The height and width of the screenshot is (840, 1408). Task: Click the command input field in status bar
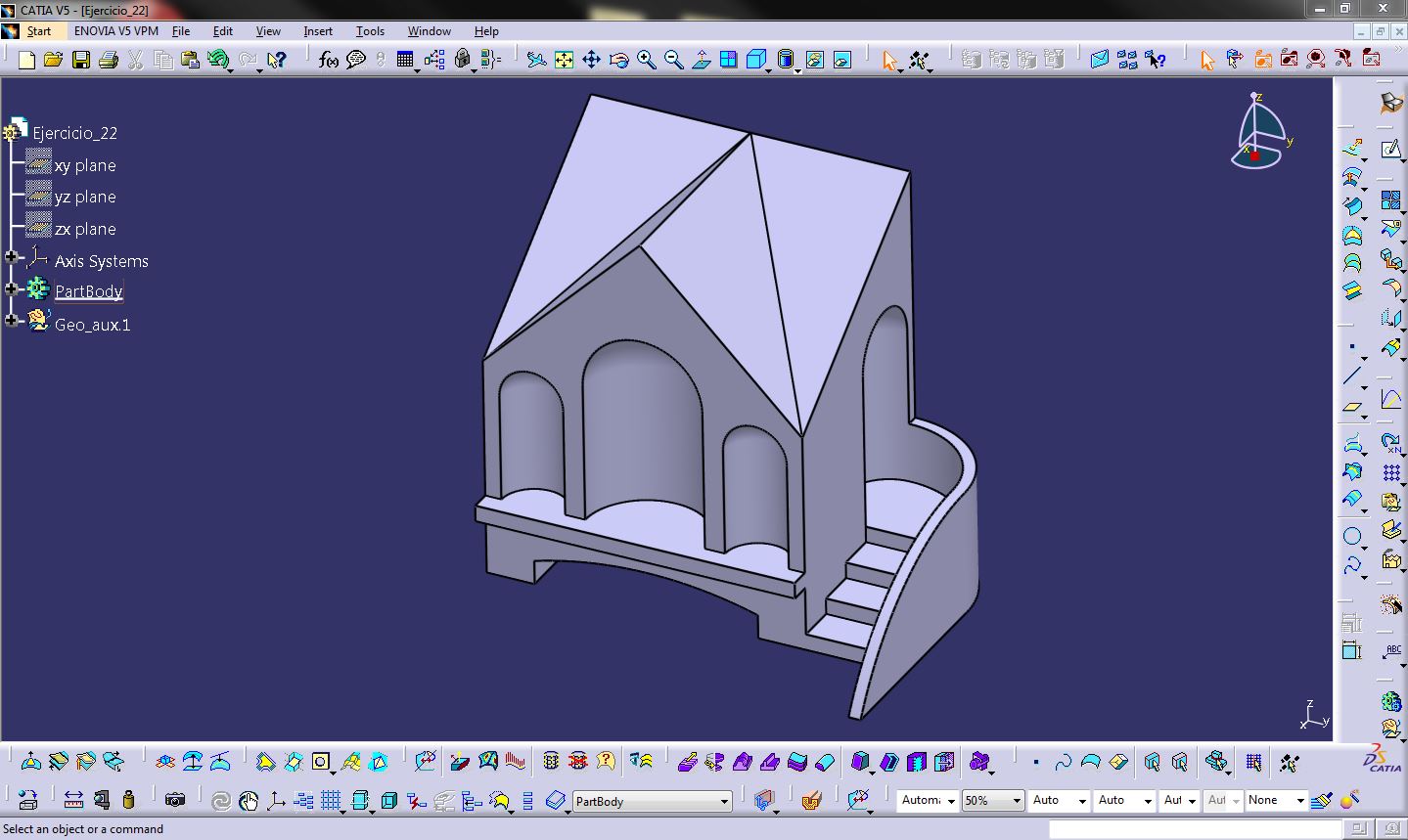tap(1195, 829)
